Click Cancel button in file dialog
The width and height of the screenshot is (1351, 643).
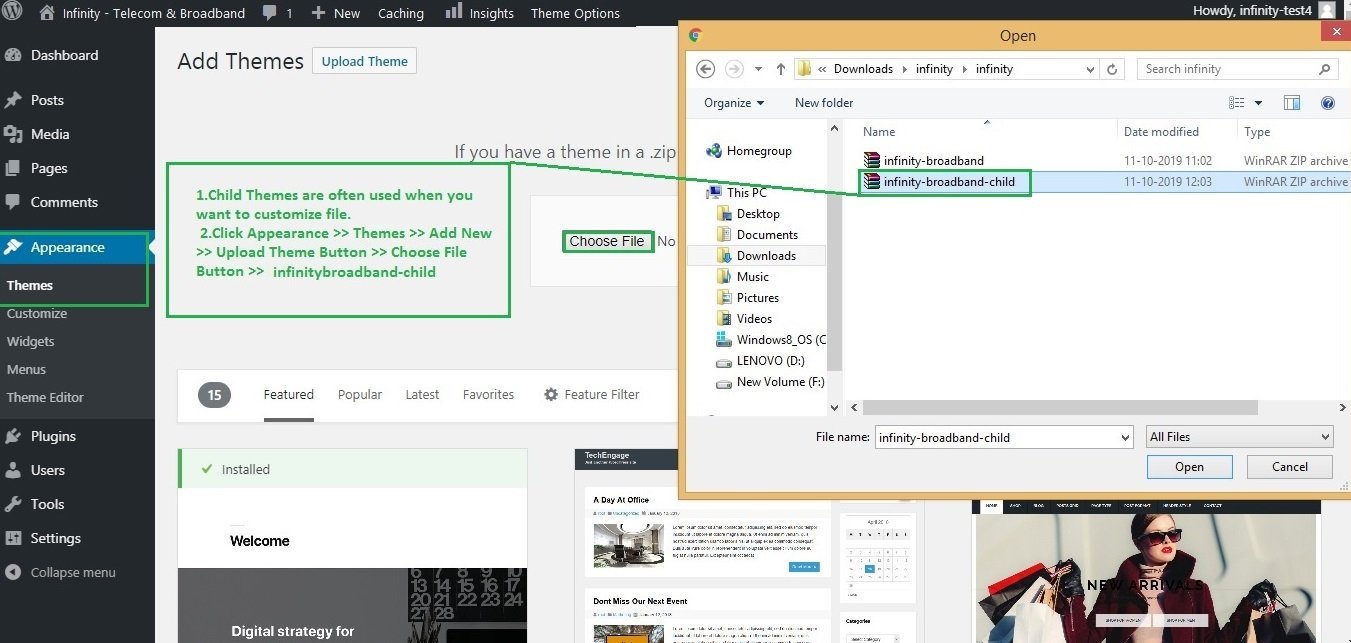1290,466
